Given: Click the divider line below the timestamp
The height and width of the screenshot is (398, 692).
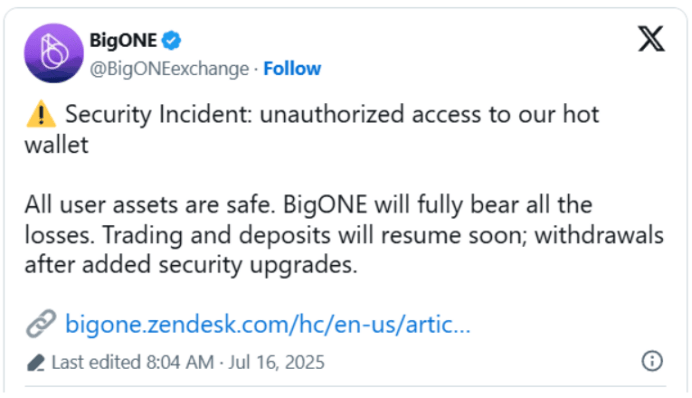Looking at the screenshot, I should pos(346,387).
